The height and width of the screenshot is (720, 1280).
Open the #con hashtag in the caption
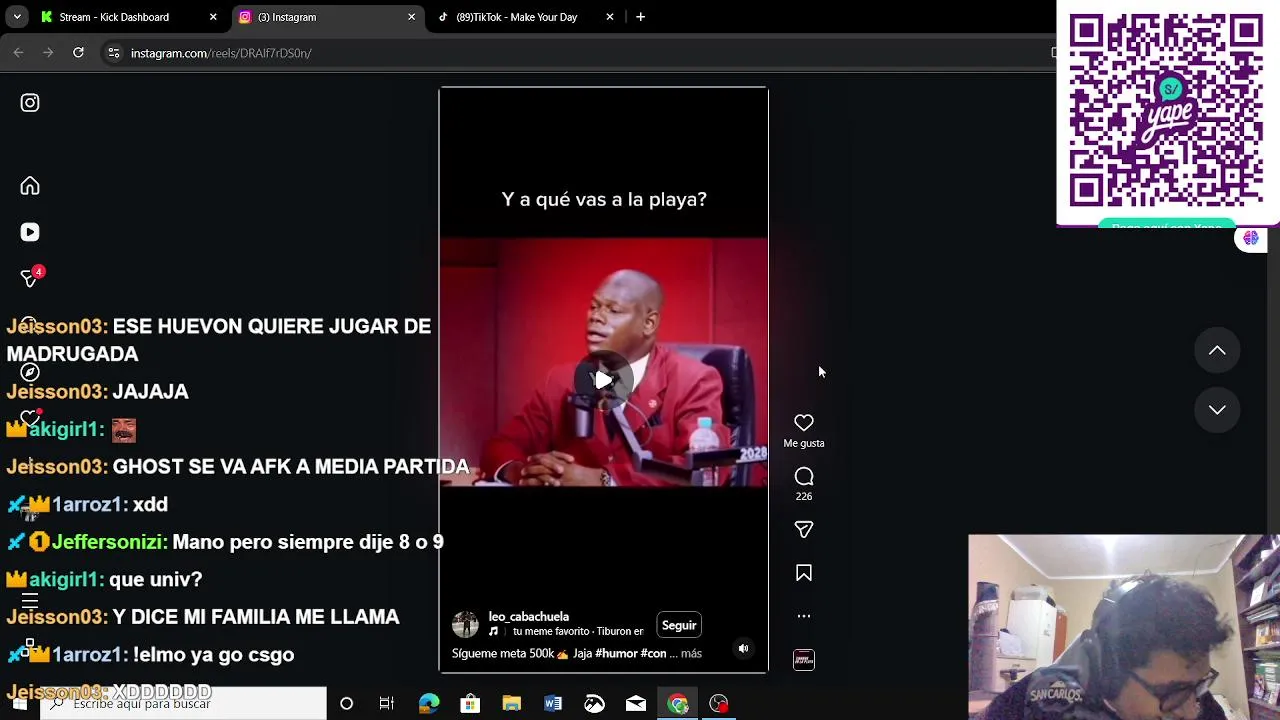pyautogui.click(x=653, y=653)
